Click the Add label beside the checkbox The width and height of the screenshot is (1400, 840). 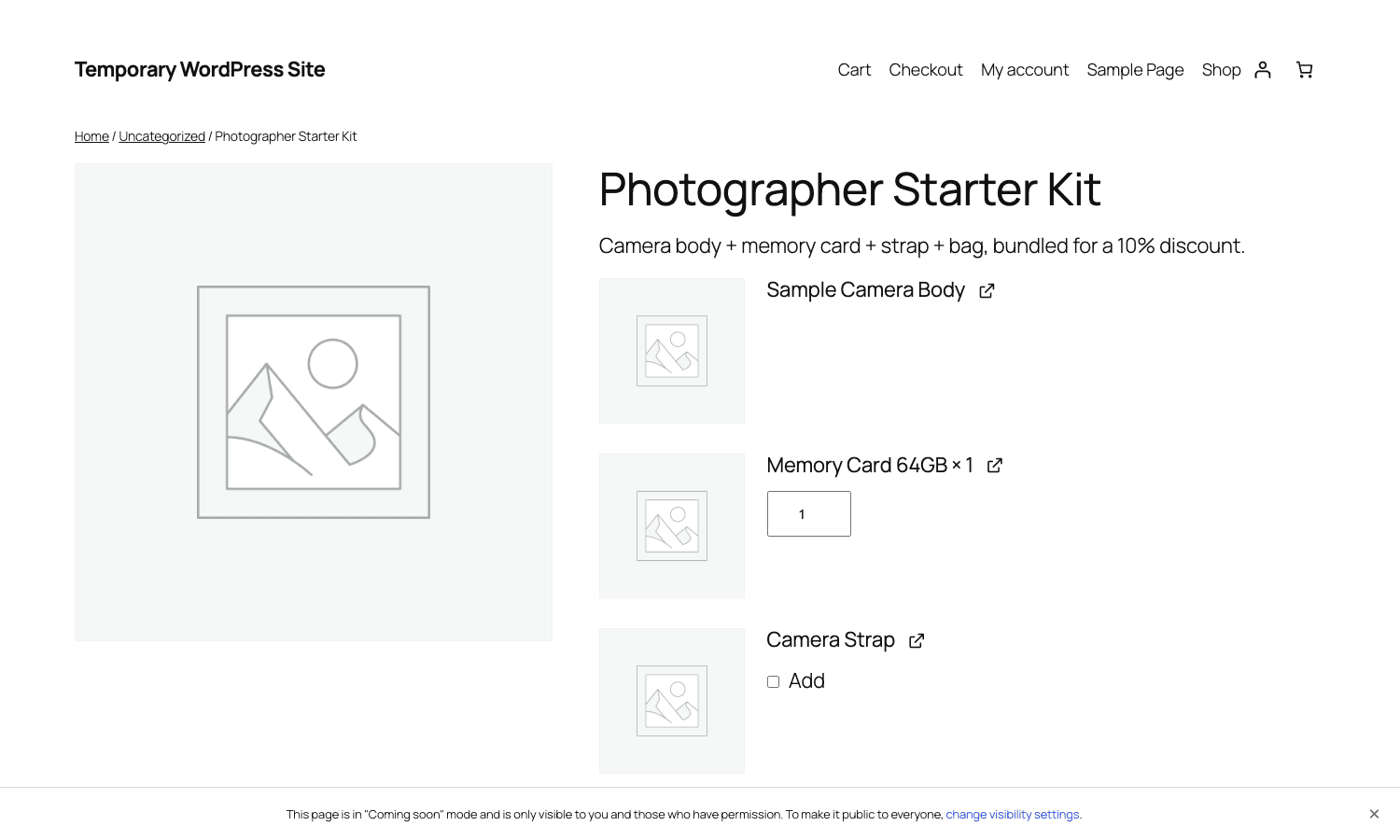click(x=806, y=681)
